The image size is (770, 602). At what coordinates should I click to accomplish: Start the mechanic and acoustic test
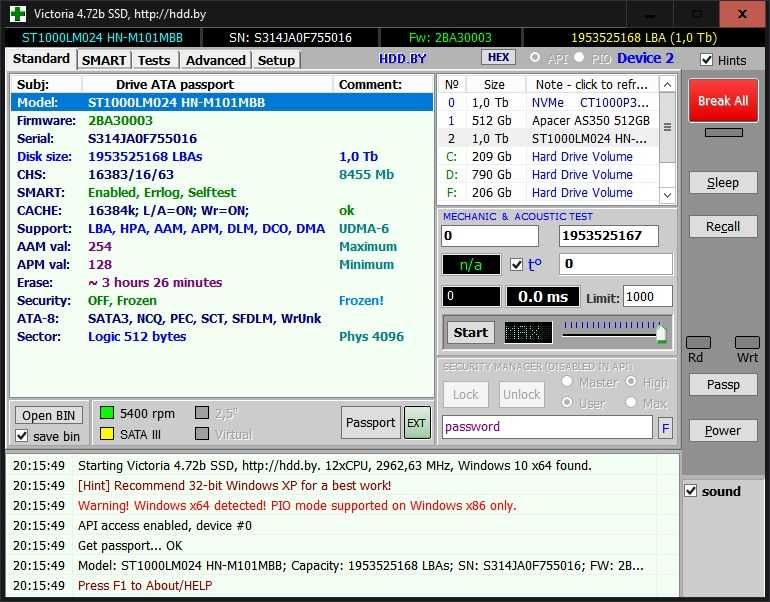[x=470, y=332]
